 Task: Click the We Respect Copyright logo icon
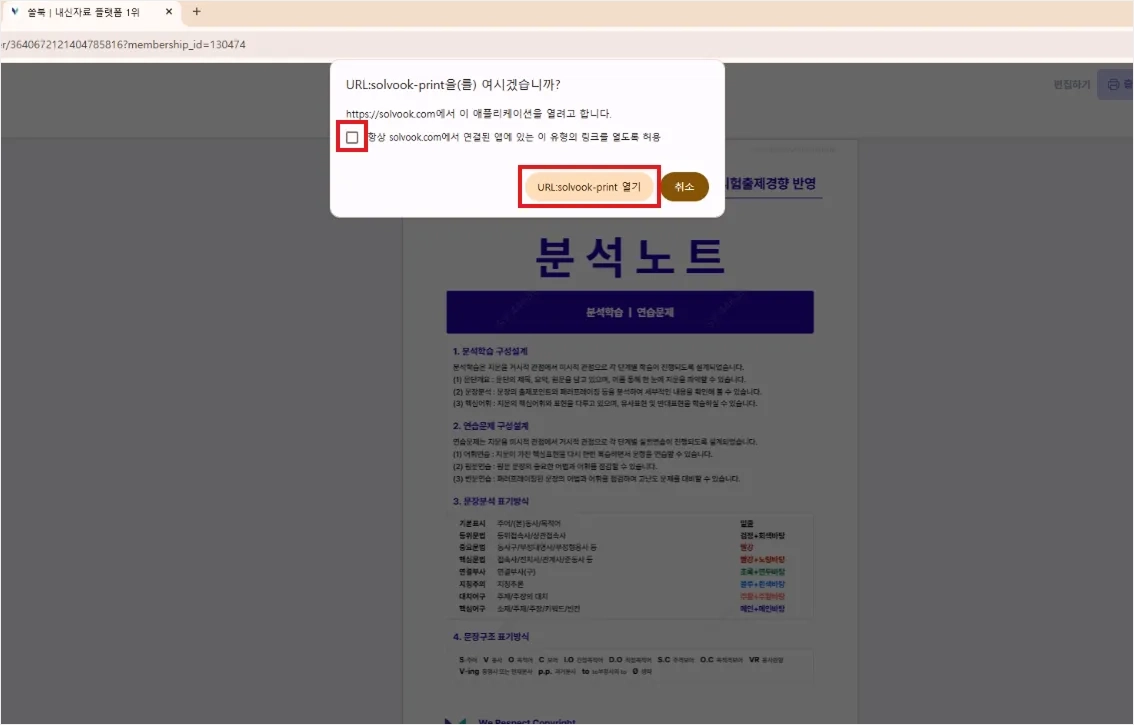pyautogui.click(x=455, y=721)
